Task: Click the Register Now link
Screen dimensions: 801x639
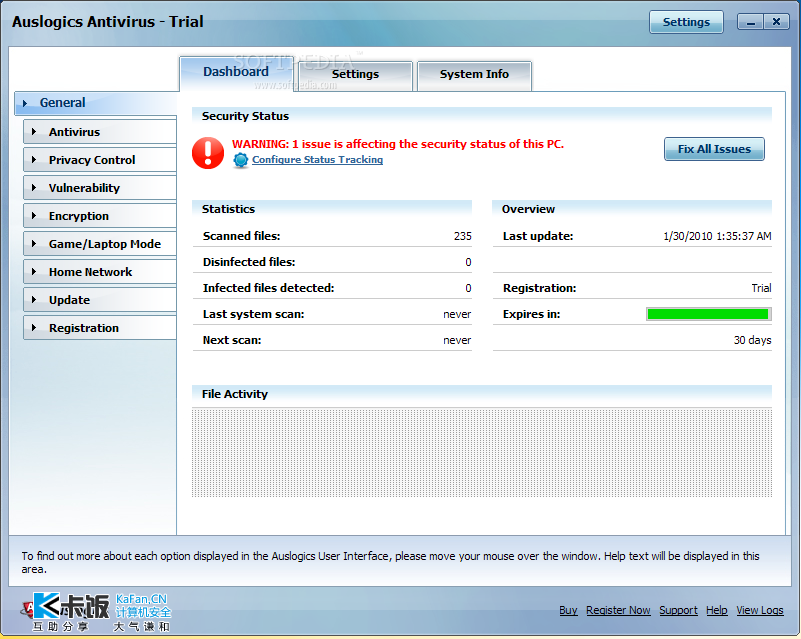Action: 618,610
